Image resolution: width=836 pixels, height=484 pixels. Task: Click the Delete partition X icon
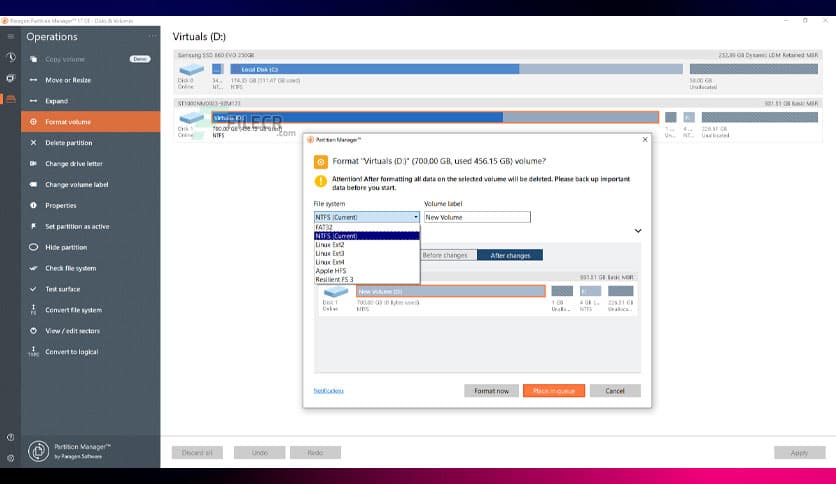pyautogui.click(x=33, y=143)
